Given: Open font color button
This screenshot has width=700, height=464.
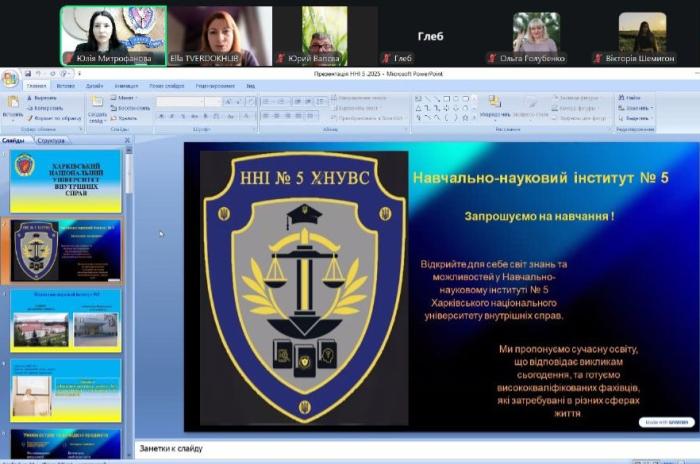Looking at the screenshot, I should coord(246,116).
